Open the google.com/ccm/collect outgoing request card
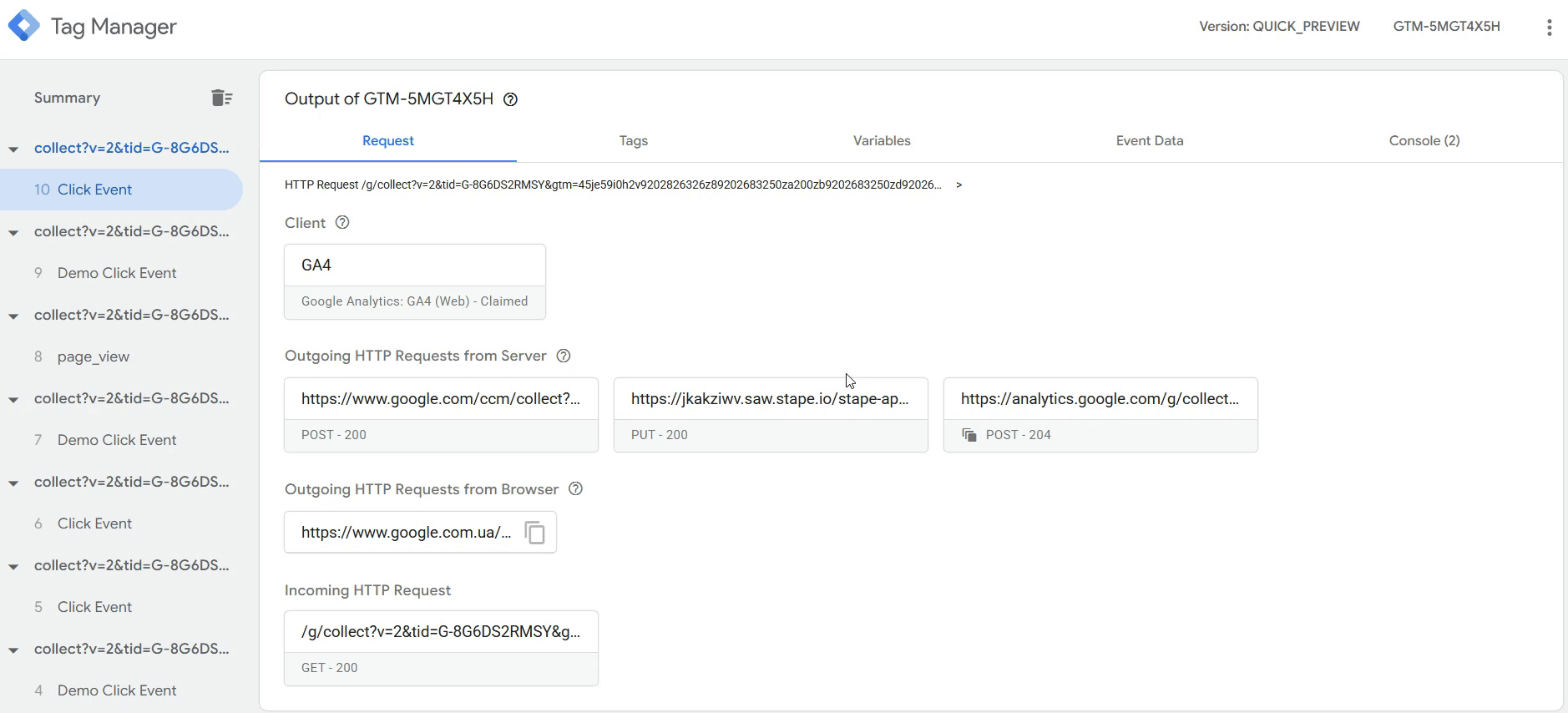Image resolution: width=1568 pixels, height=713 pixels. (x=441, y=415)
